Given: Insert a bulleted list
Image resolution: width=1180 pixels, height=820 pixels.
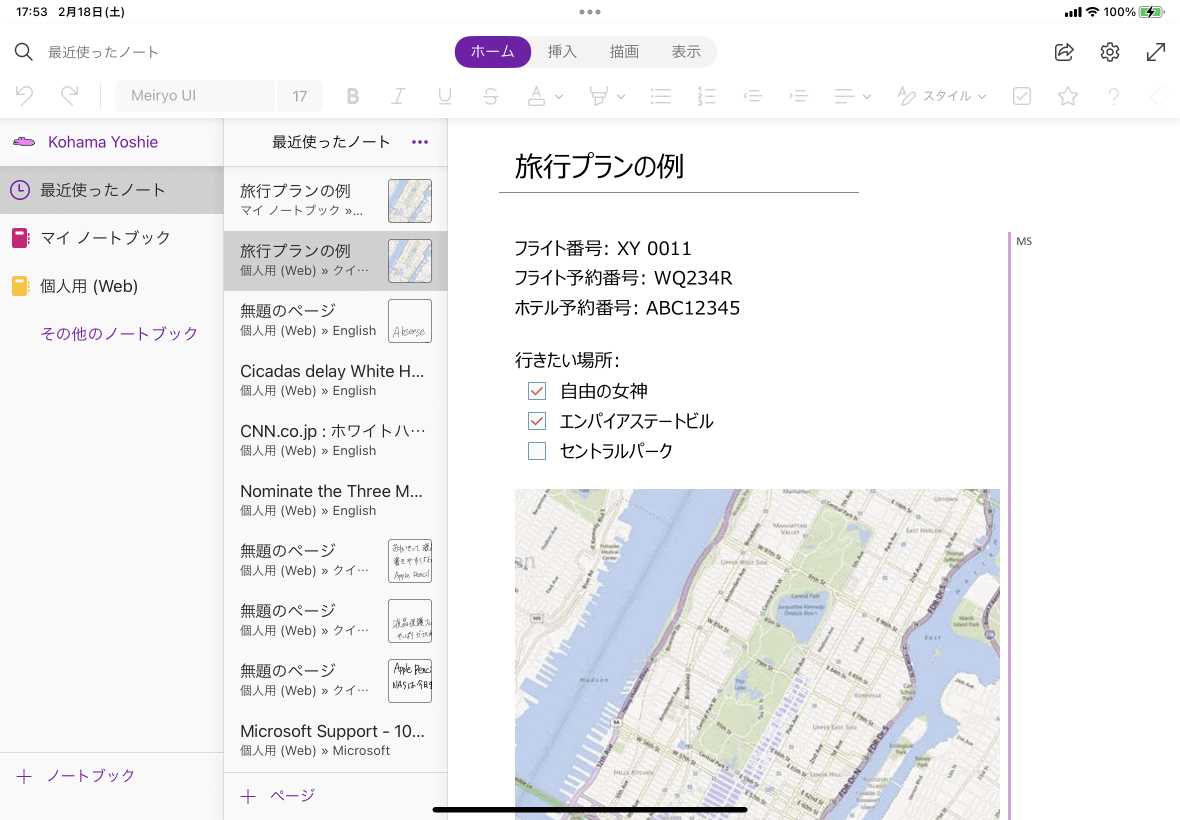Looking at the screenshot, I should pos(660,96).
